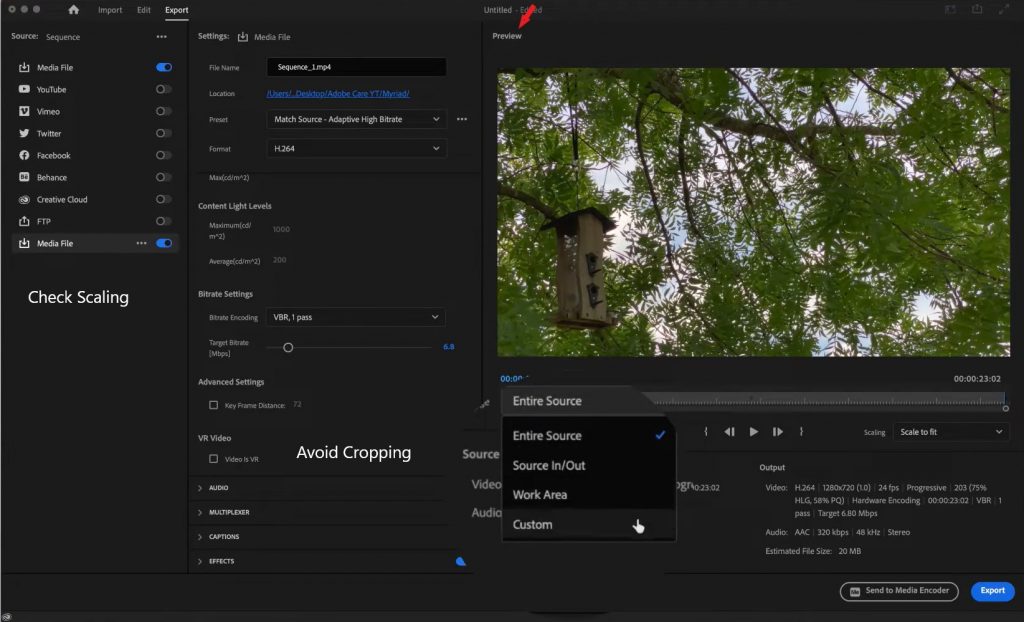Click the duration 00:00:23:02 timecode

pyautogui.click(x=977, y=379)
